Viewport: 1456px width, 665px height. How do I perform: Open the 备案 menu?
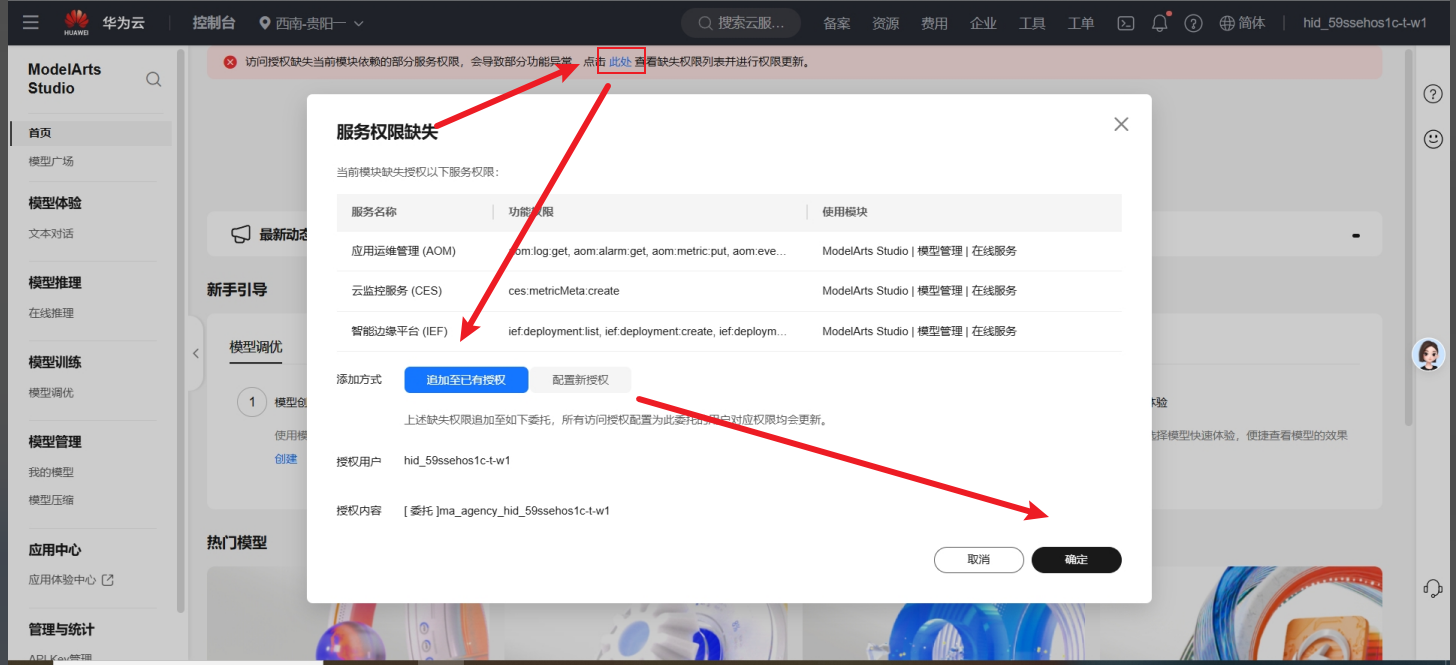[x=837, y=23]
